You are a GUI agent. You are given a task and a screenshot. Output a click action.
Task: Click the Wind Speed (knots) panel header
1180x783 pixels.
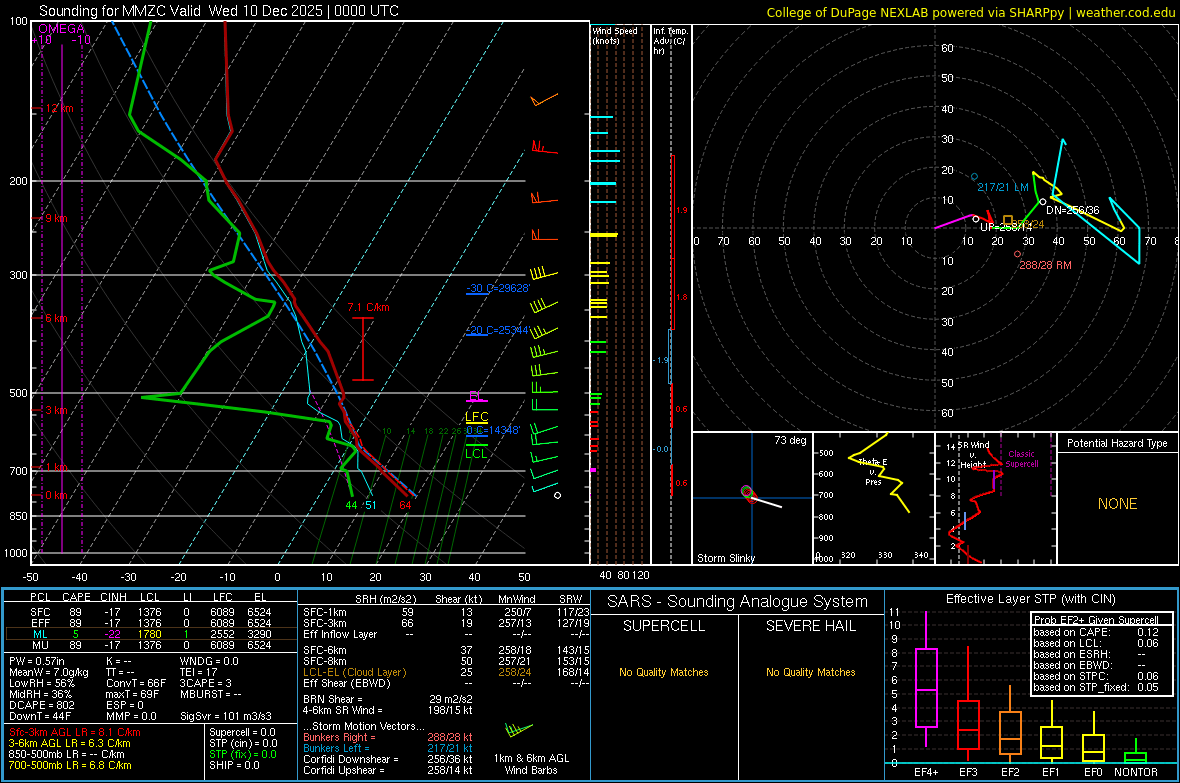[615, 35]
